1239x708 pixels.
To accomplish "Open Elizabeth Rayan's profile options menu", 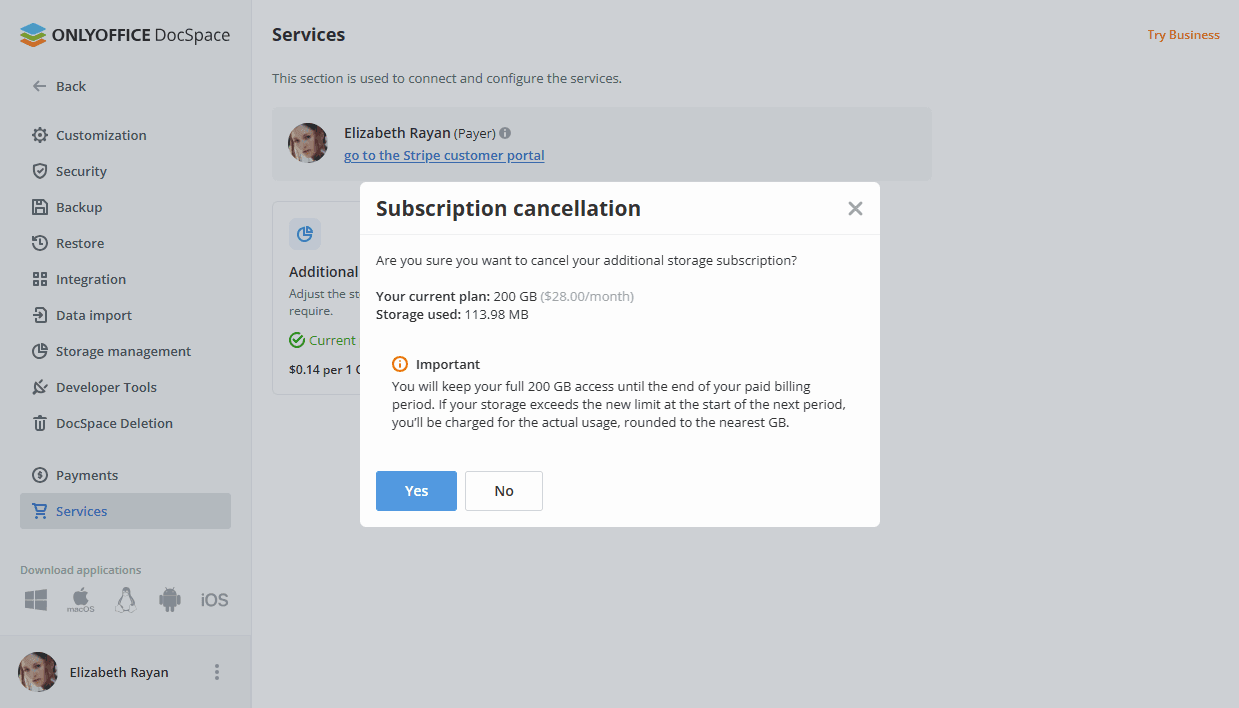I will [x=217, y=672].
